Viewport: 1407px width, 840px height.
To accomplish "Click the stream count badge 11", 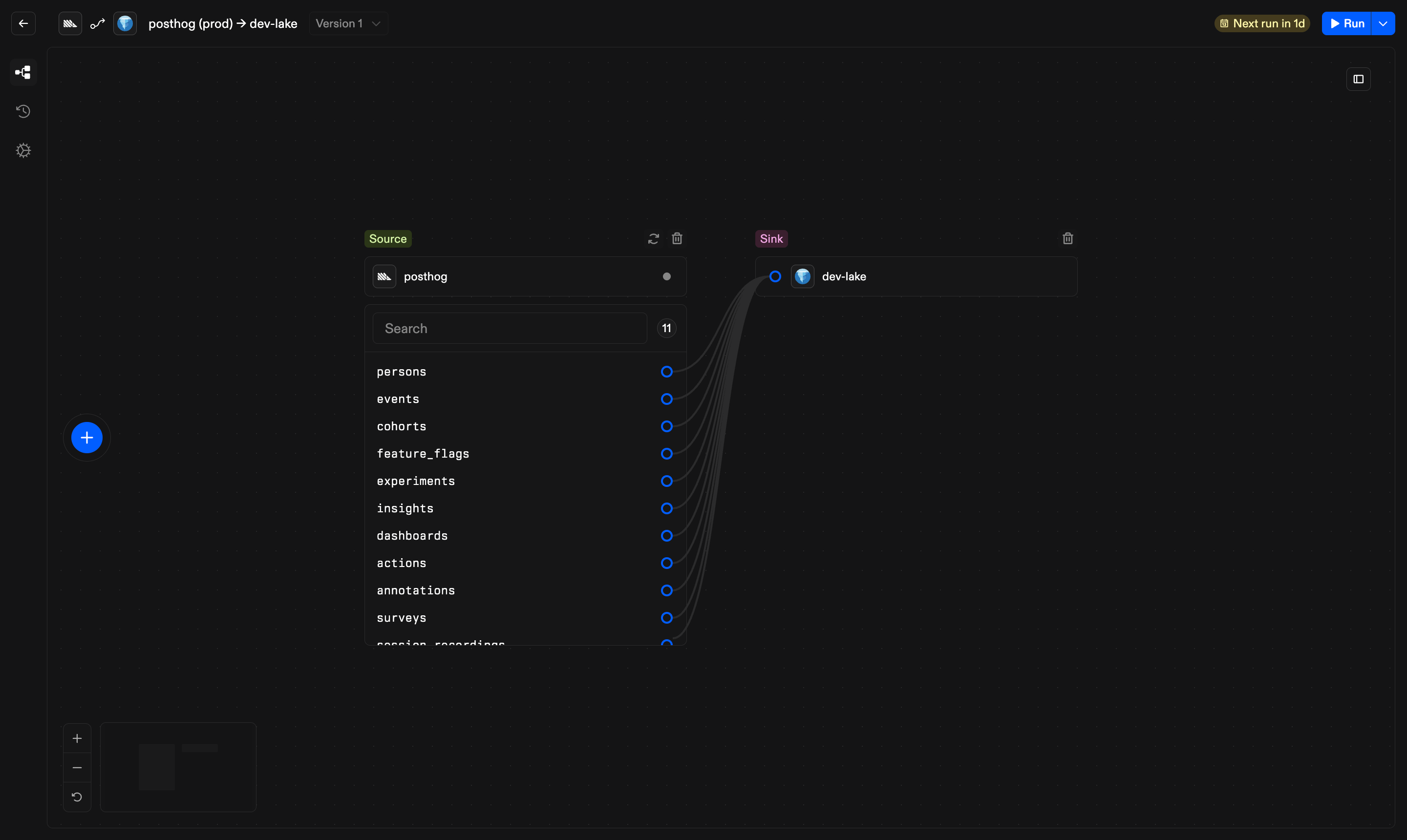I will pyautogui.click(x=666, y=328).
